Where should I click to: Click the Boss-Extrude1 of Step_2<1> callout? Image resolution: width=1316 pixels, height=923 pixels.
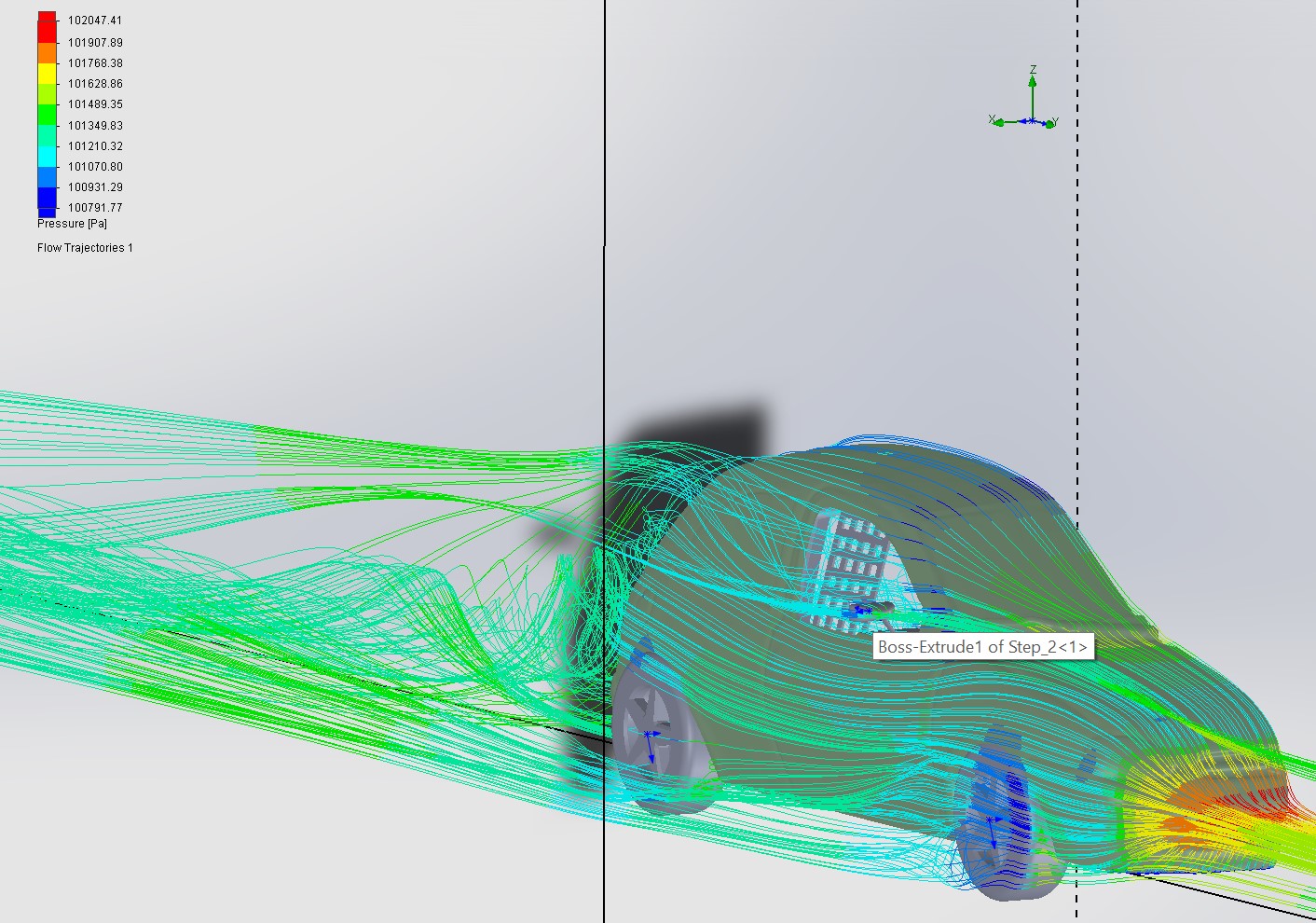pos(982,647)
